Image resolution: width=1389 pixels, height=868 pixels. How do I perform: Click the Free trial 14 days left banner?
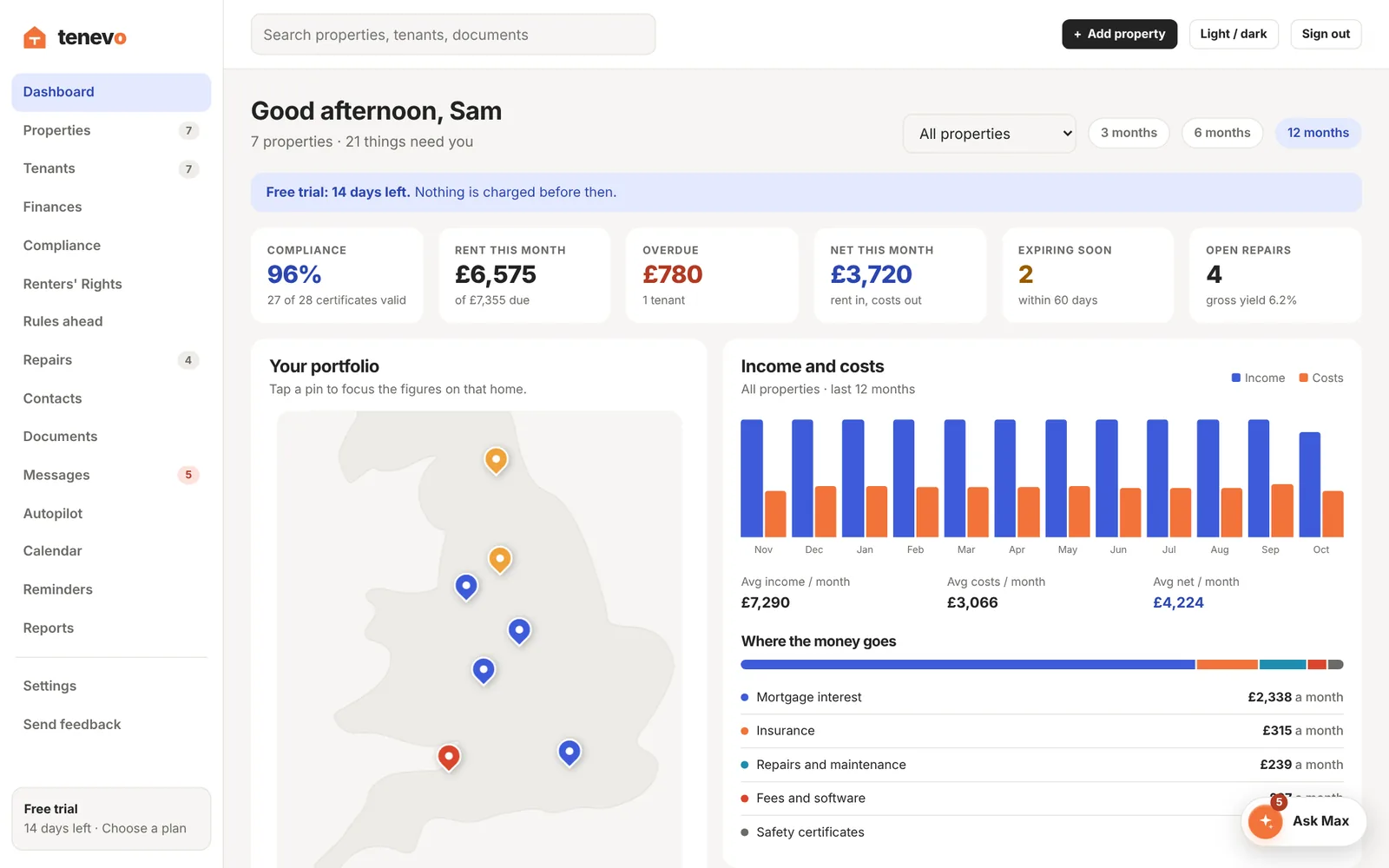[806, 193]
